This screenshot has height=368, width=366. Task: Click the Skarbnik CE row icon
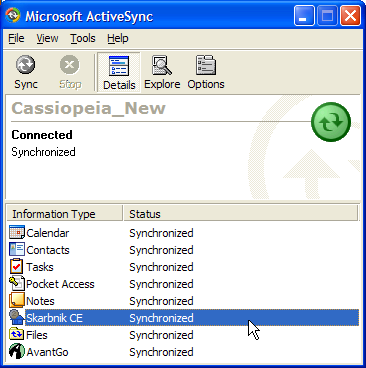point(17,317)
